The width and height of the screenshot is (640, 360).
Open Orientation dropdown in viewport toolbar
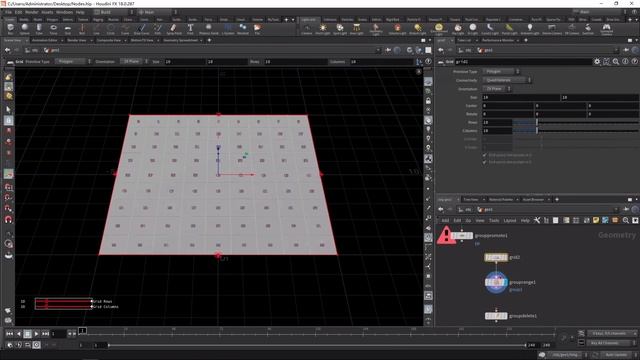(x=134, y=61)
